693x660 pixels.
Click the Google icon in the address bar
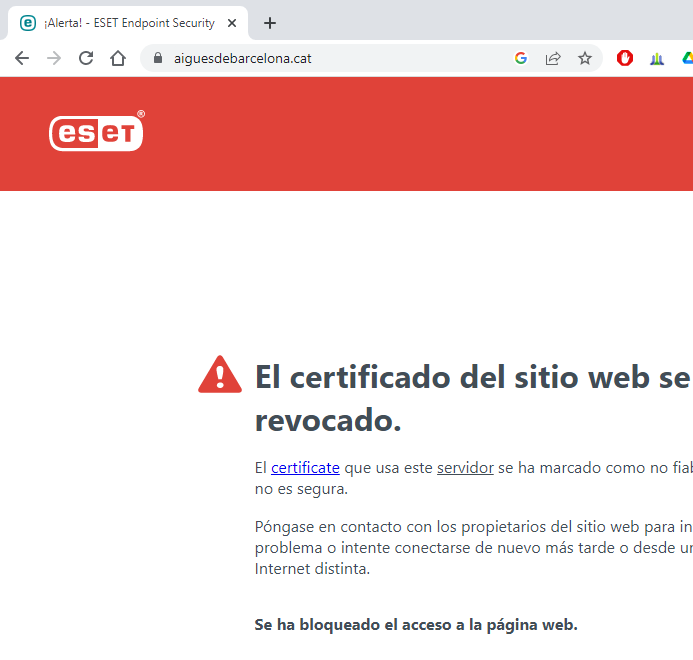click(521, 58)
